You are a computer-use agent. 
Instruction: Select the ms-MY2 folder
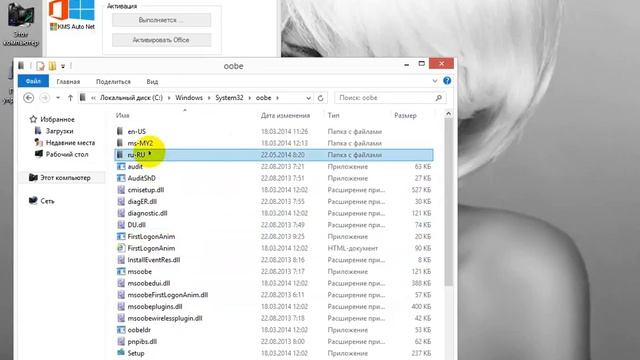tap(140, 143)
